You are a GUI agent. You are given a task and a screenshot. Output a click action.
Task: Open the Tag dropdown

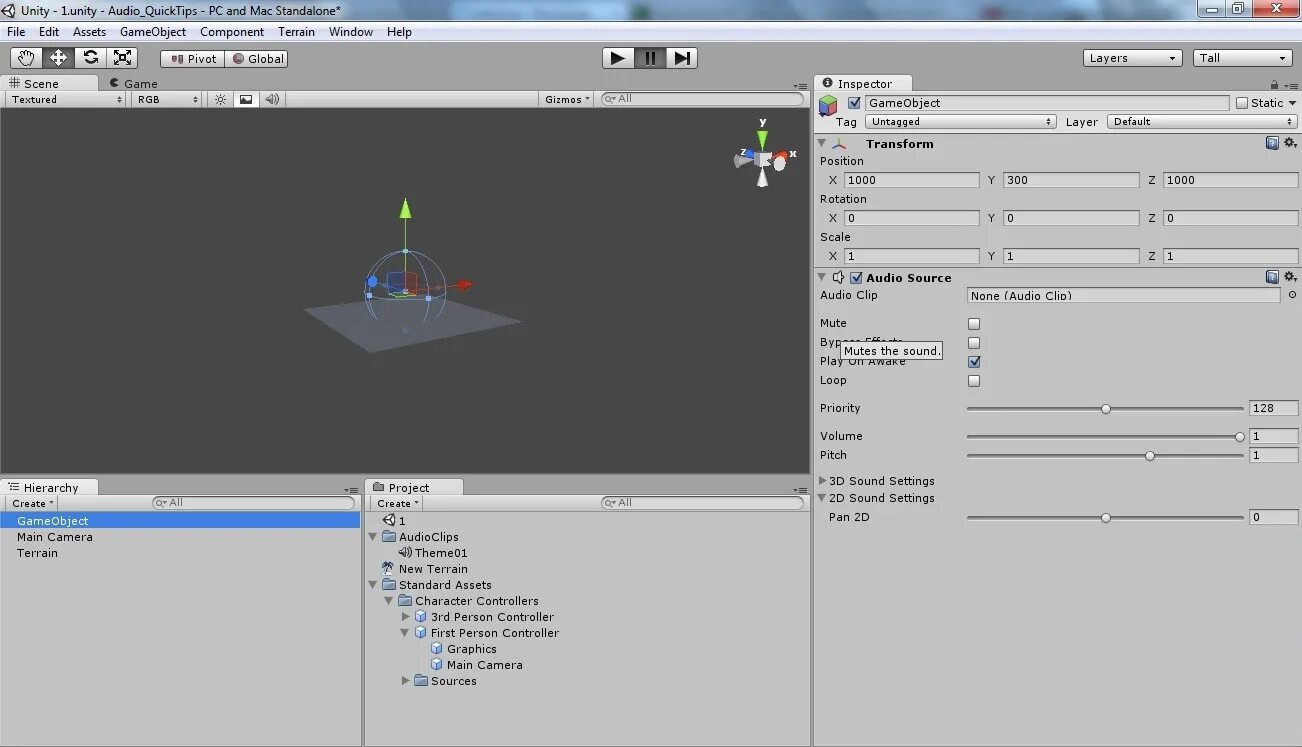point(961,122)
